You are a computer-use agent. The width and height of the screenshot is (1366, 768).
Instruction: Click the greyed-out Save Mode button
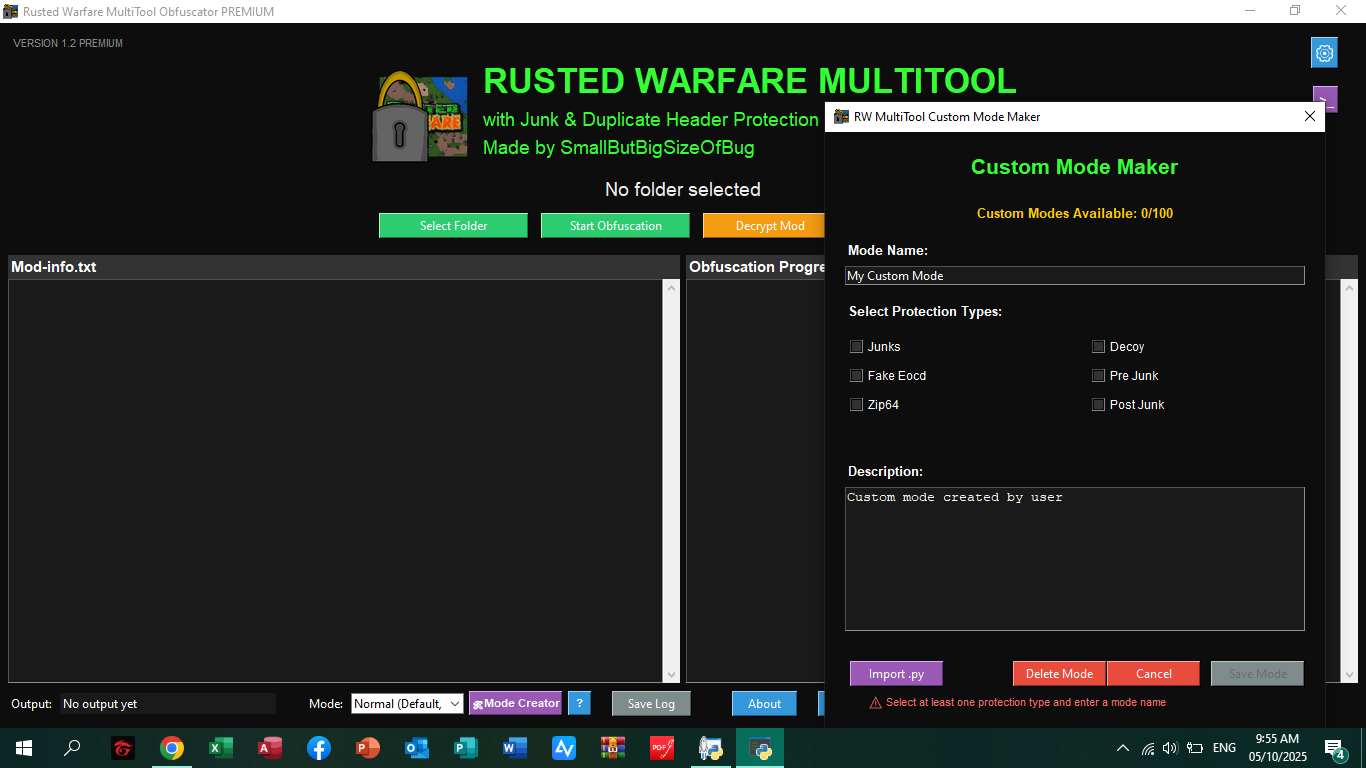pyautogui.click(x=1257, y=674)
